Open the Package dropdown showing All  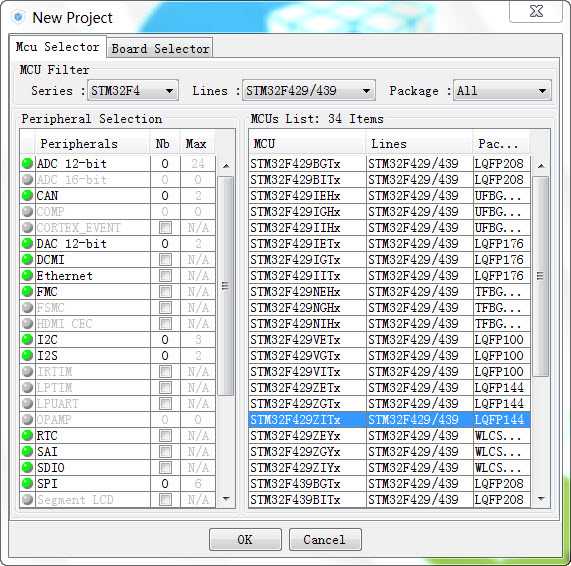503,90
